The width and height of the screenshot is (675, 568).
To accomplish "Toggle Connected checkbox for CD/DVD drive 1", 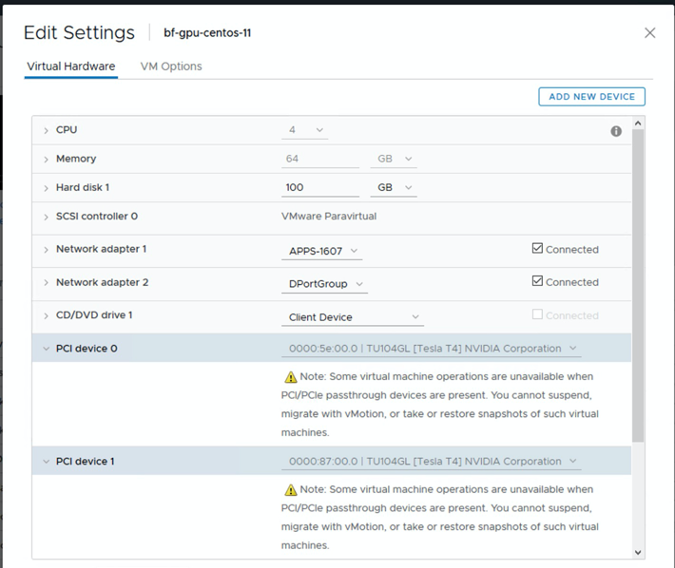I will 538,315.
